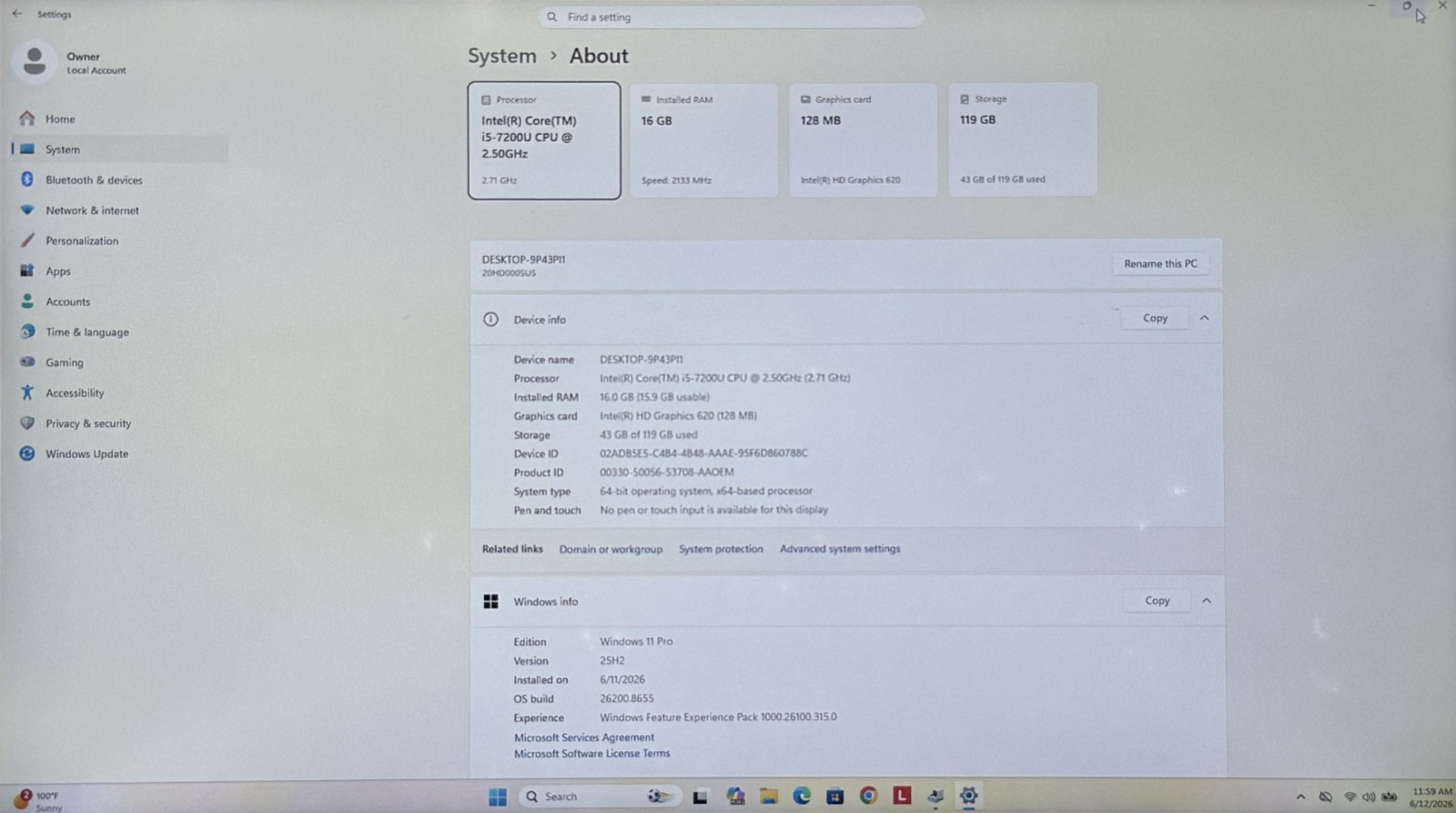Show hidden system tray icons

click(x=1300, y=798)
